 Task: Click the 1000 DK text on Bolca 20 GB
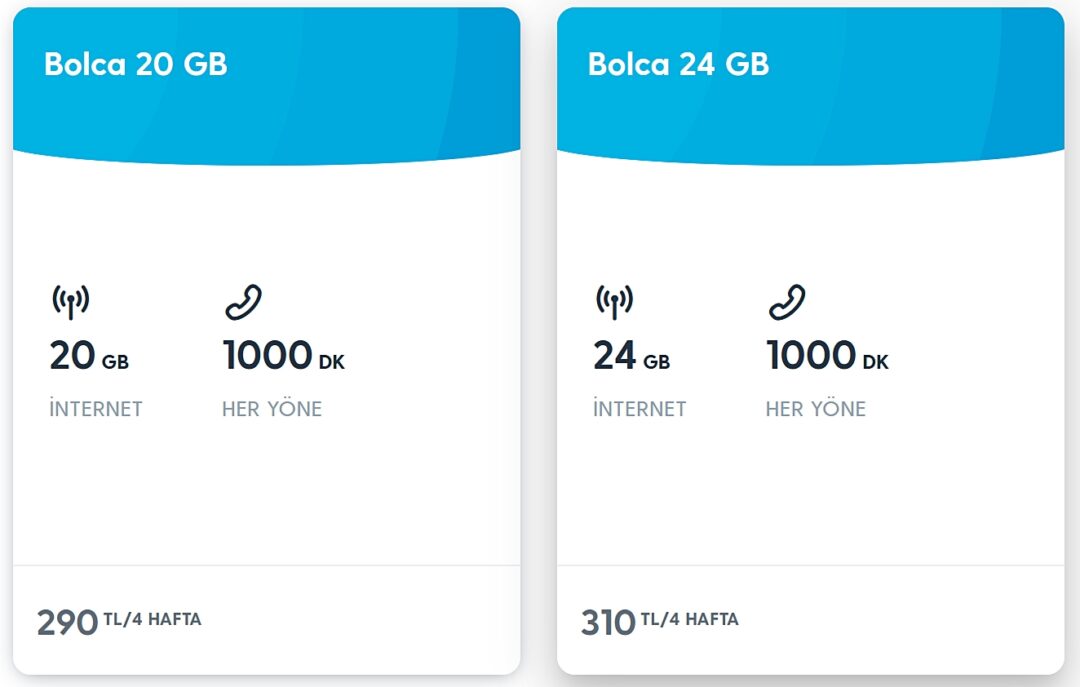pyautogui.click(x=280, y=355)
